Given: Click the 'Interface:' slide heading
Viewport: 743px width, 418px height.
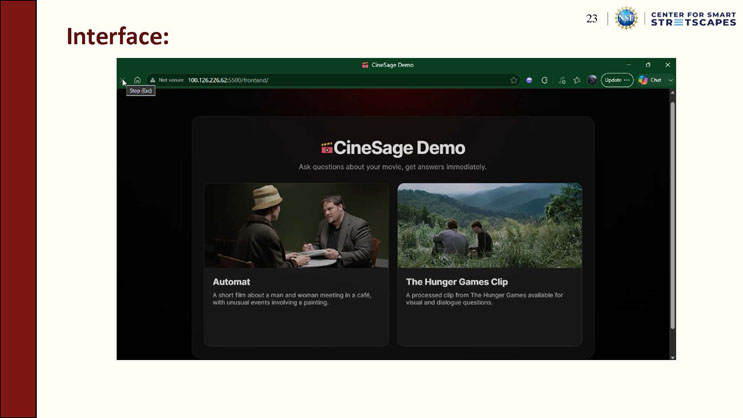Looking at the screenshot, I should coord(118,36).
